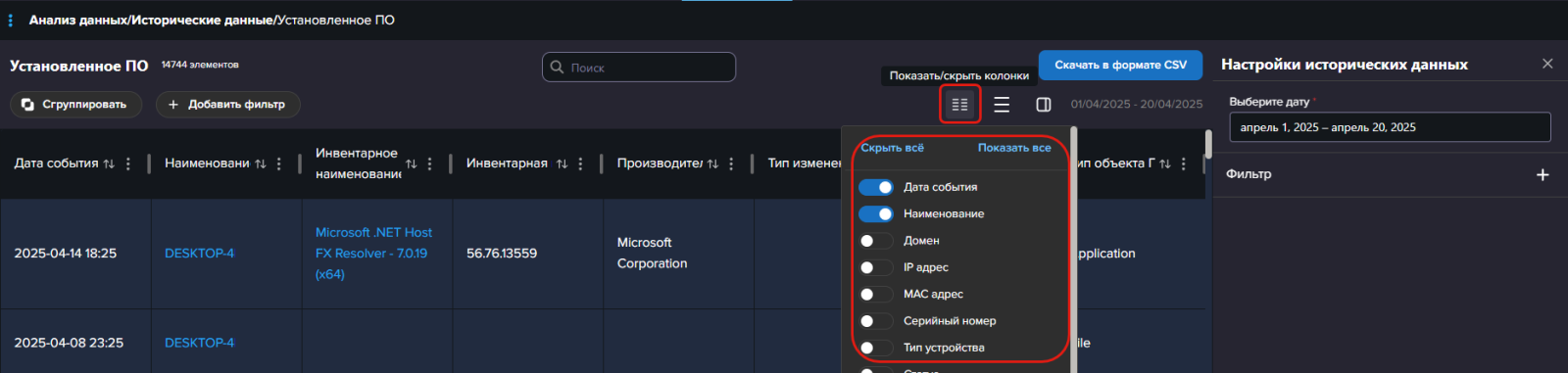The image size is (1568, 373).
Task: Click the Установленное ПО breadcrumb
Action: [x=336, y=20]
